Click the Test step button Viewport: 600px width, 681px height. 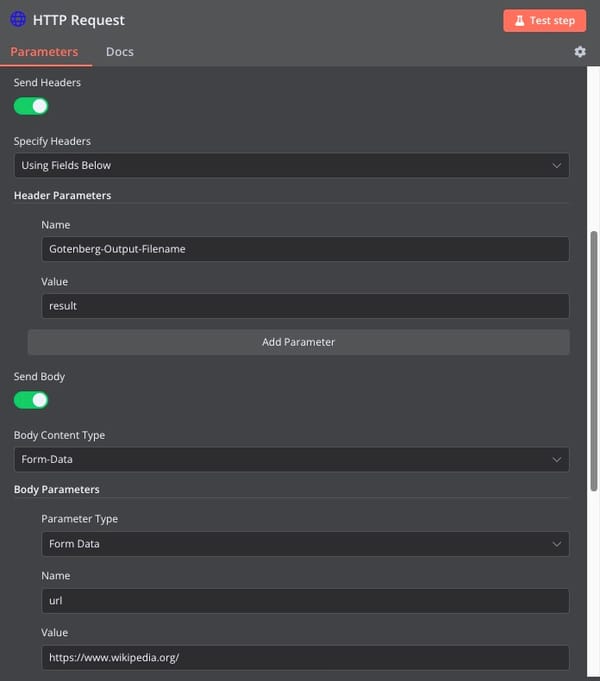[544, 20]
